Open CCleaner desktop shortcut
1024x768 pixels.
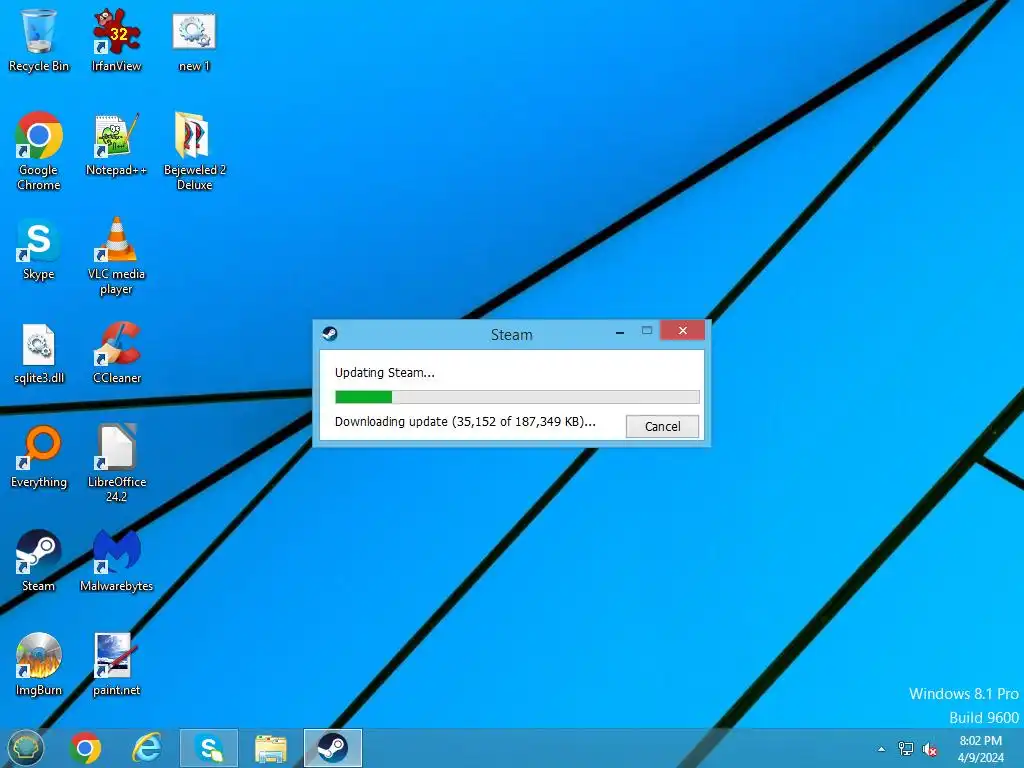pyautogui.click(x=116, y=353)
